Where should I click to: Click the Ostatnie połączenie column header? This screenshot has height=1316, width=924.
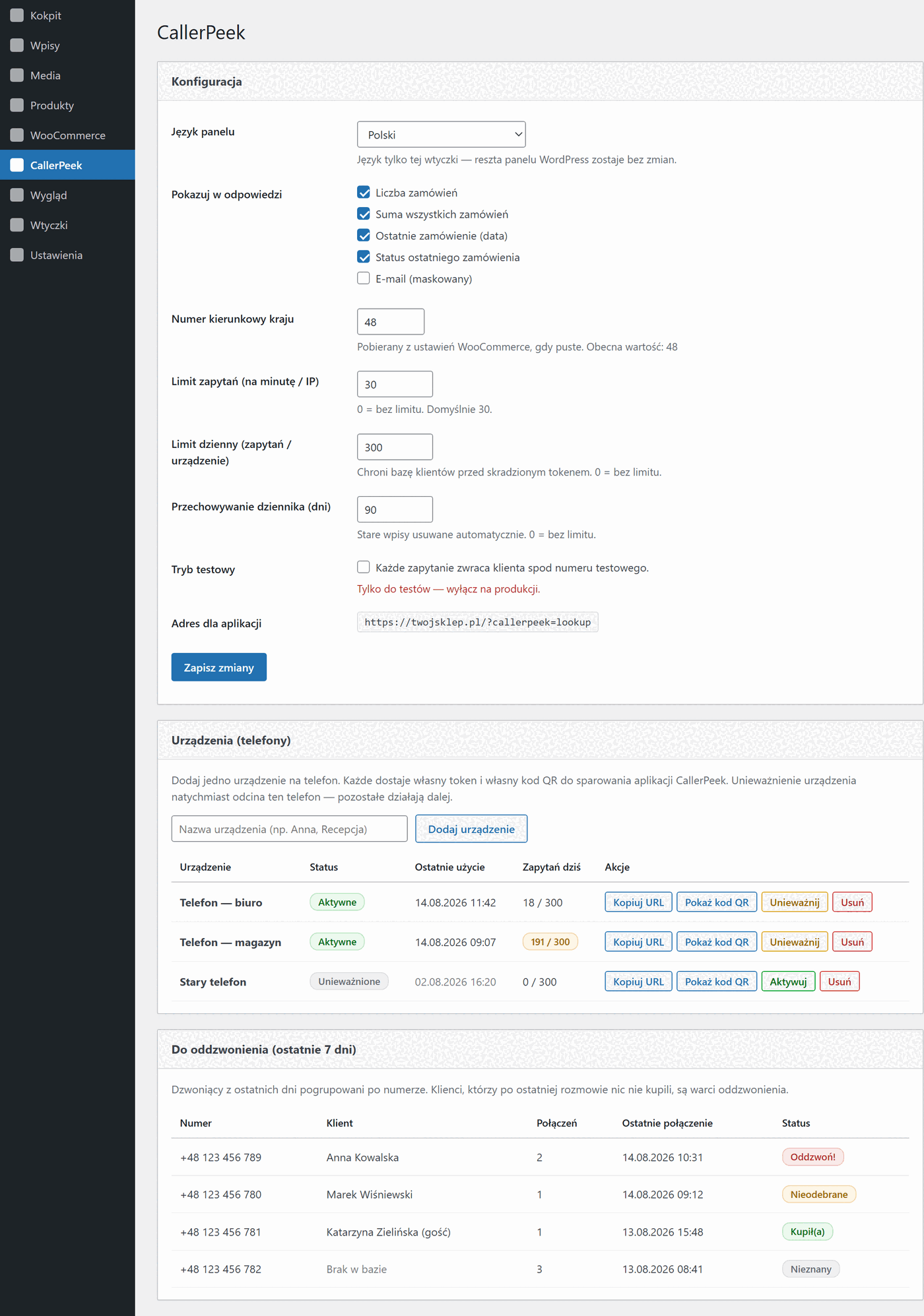coord(667,1123)
